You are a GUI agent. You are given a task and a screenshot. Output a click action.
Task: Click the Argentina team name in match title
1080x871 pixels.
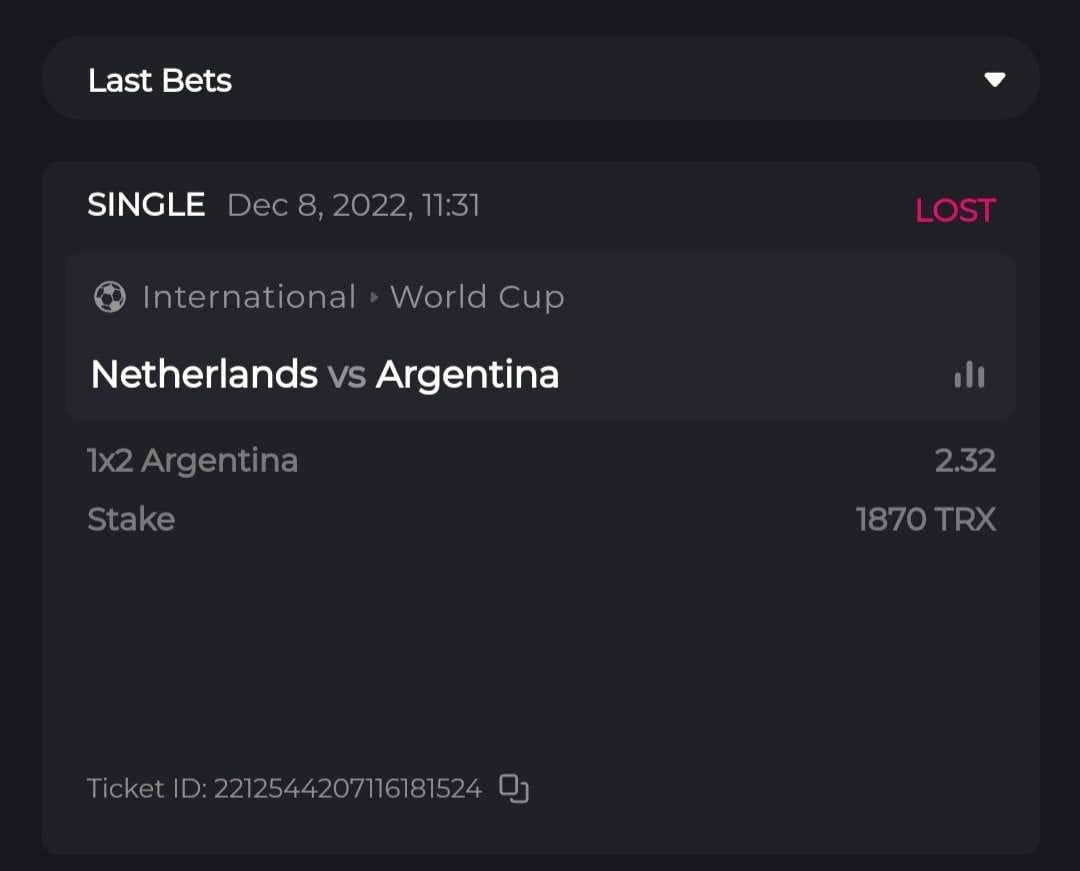coord(467,375)
